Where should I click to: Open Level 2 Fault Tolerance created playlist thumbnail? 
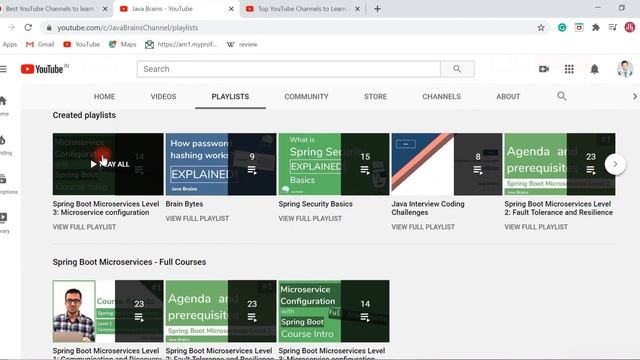click(560, 164)
